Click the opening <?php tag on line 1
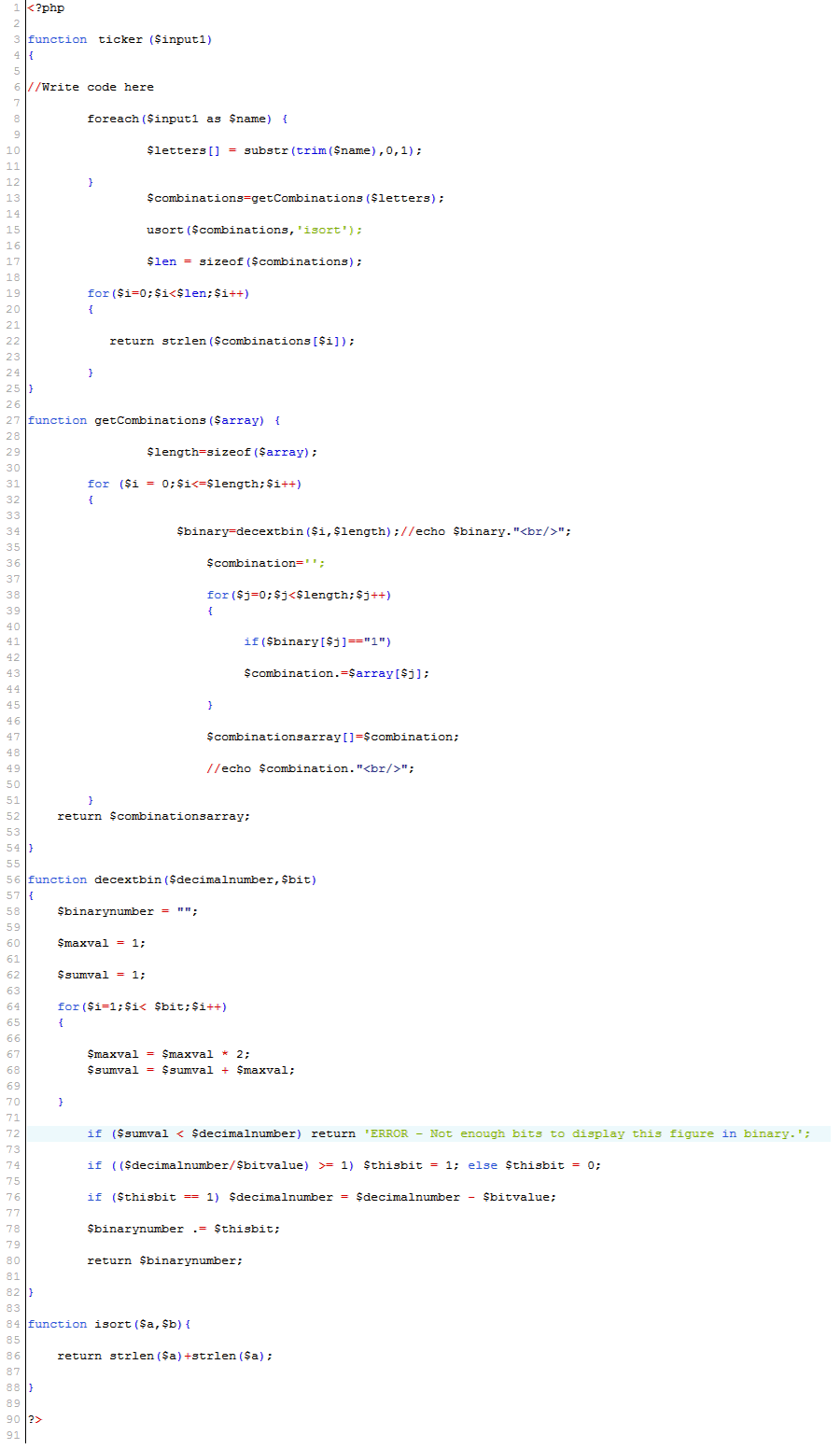840x1449 pixels. [x=46, y=8]
